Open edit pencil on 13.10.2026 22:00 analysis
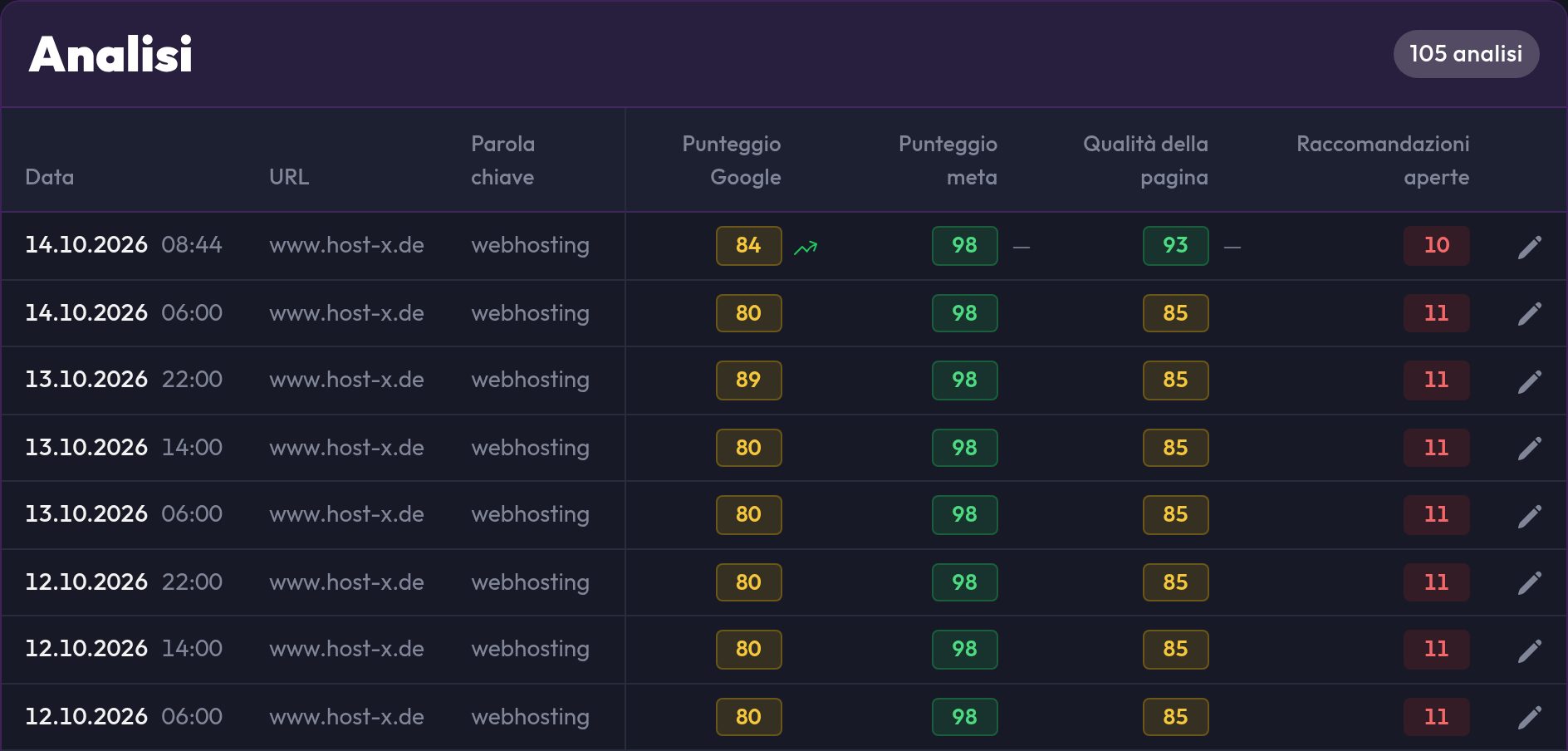This screenshot has height=751, width=1568. (x=1529, y=381)
